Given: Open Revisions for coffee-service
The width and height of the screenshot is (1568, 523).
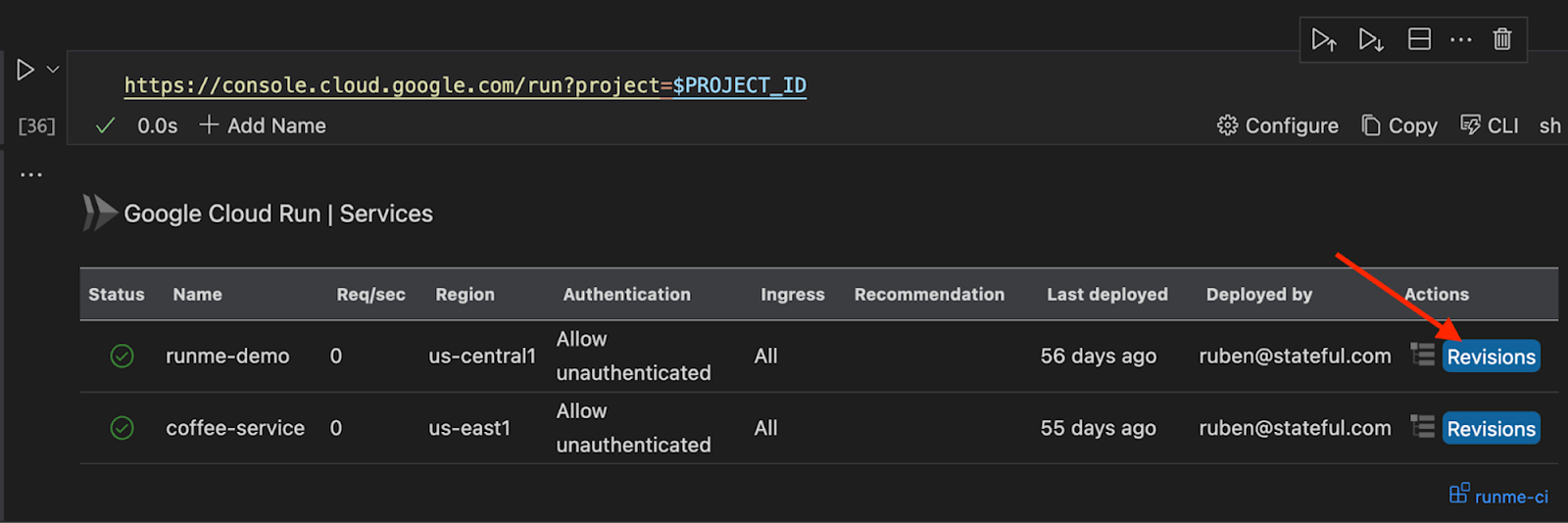Looking at the screenshot, I should tap(1491, 429).
